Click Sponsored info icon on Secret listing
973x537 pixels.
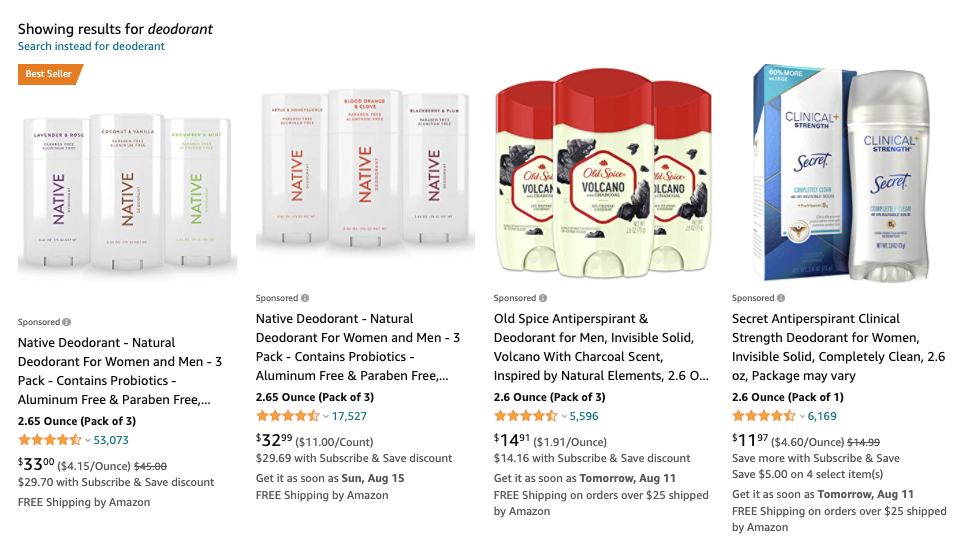tap(781, 298)
